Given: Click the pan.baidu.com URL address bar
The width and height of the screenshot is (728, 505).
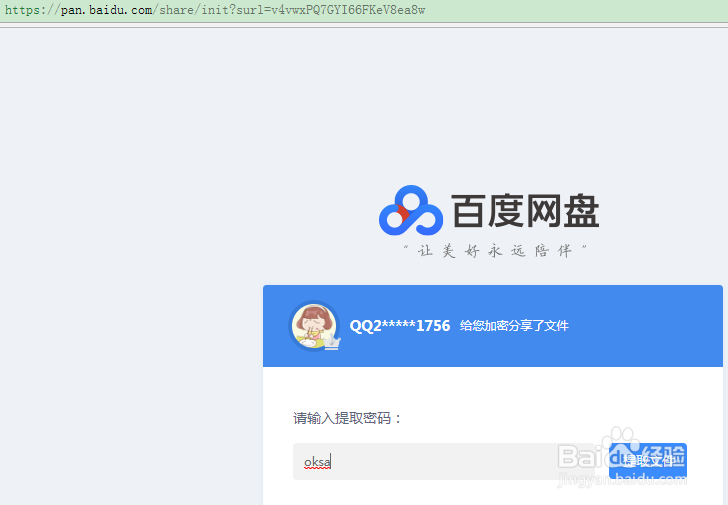Looking at the screenshot, I should coord(364,10).
